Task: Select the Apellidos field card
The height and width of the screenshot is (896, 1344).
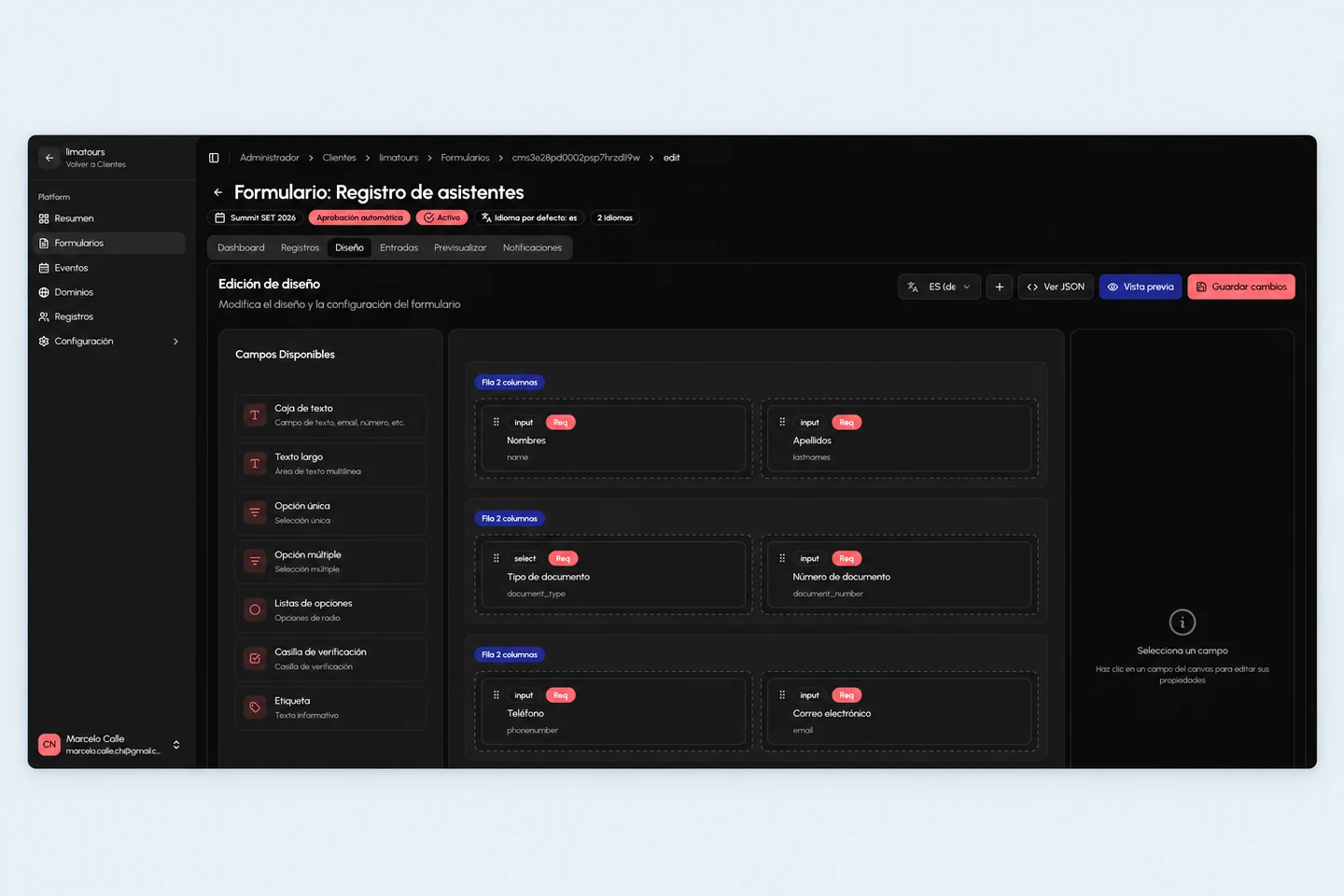Action: (900, 439)
